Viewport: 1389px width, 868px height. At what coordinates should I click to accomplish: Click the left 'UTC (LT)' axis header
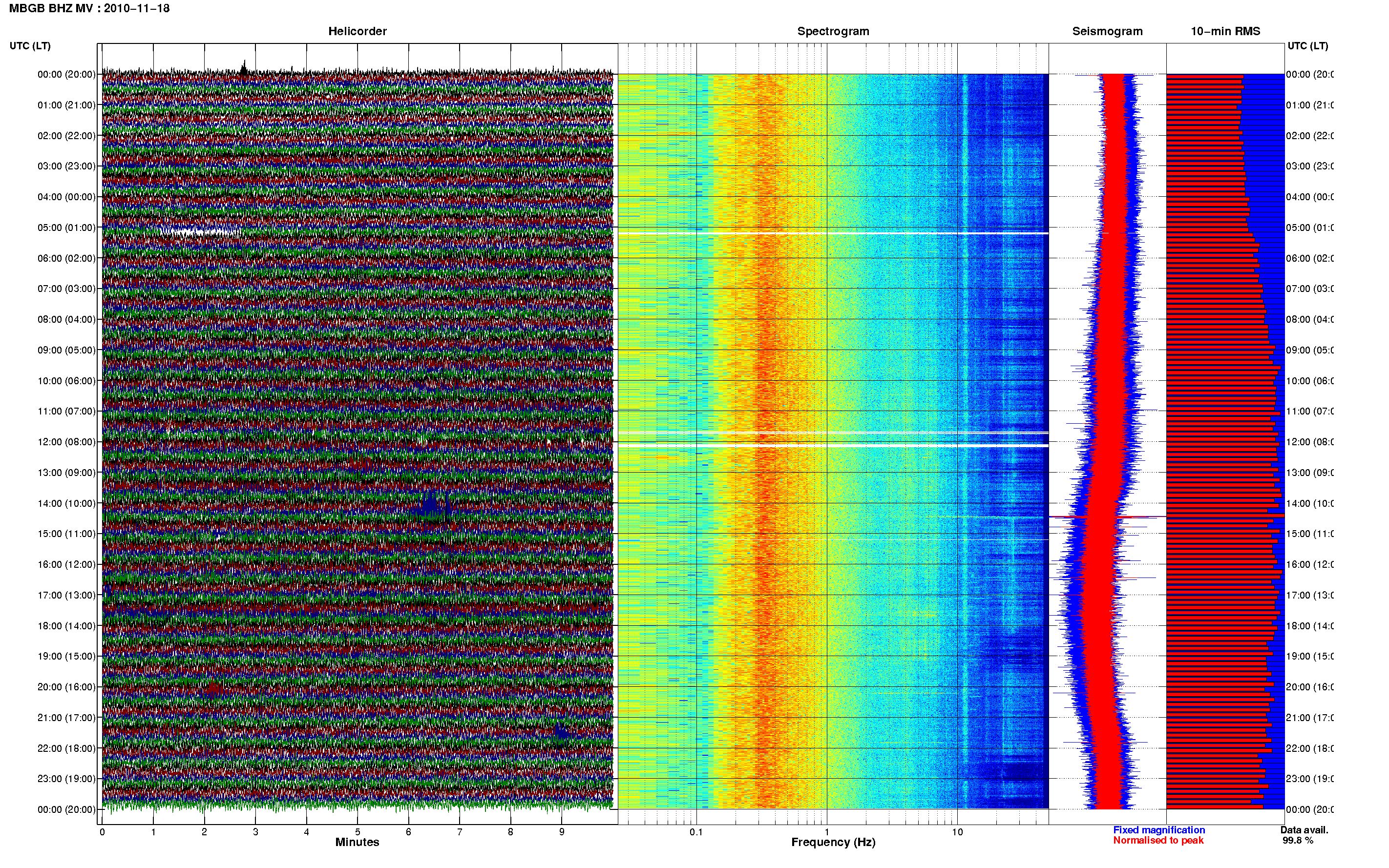pos(30,46)
